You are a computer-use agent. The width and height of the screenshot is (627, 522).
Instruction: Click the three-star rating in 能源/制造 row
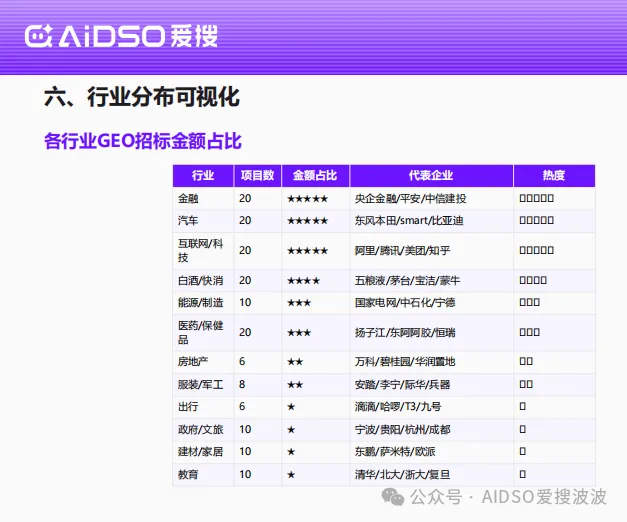point(299,303)
